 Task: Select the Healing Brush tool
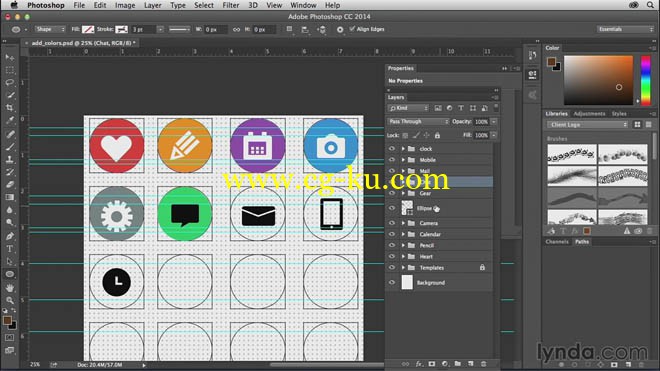(10, 134)
